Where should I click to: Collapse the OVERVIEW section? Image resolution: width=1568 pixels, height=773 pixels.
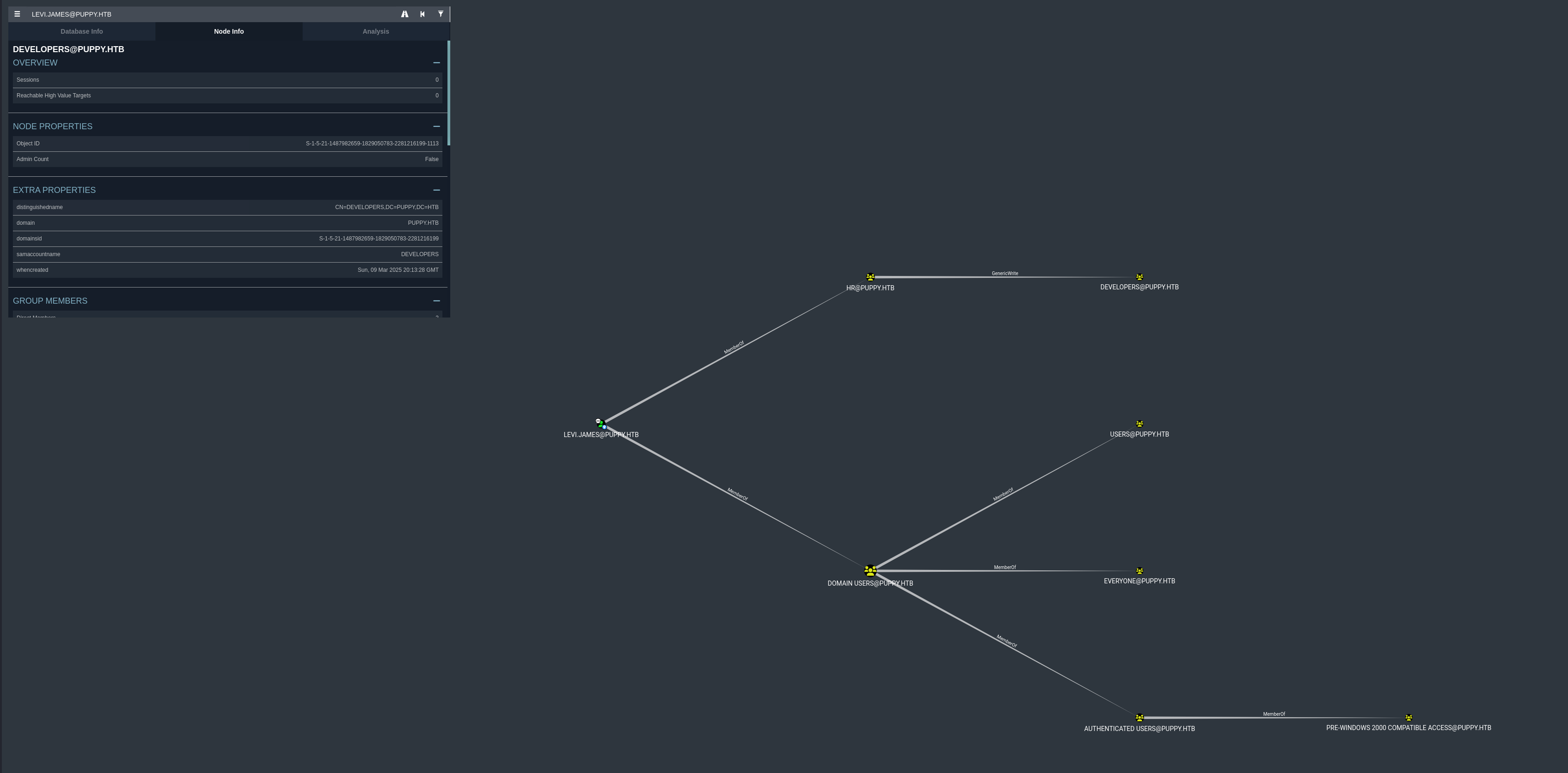tap(436, 63)
